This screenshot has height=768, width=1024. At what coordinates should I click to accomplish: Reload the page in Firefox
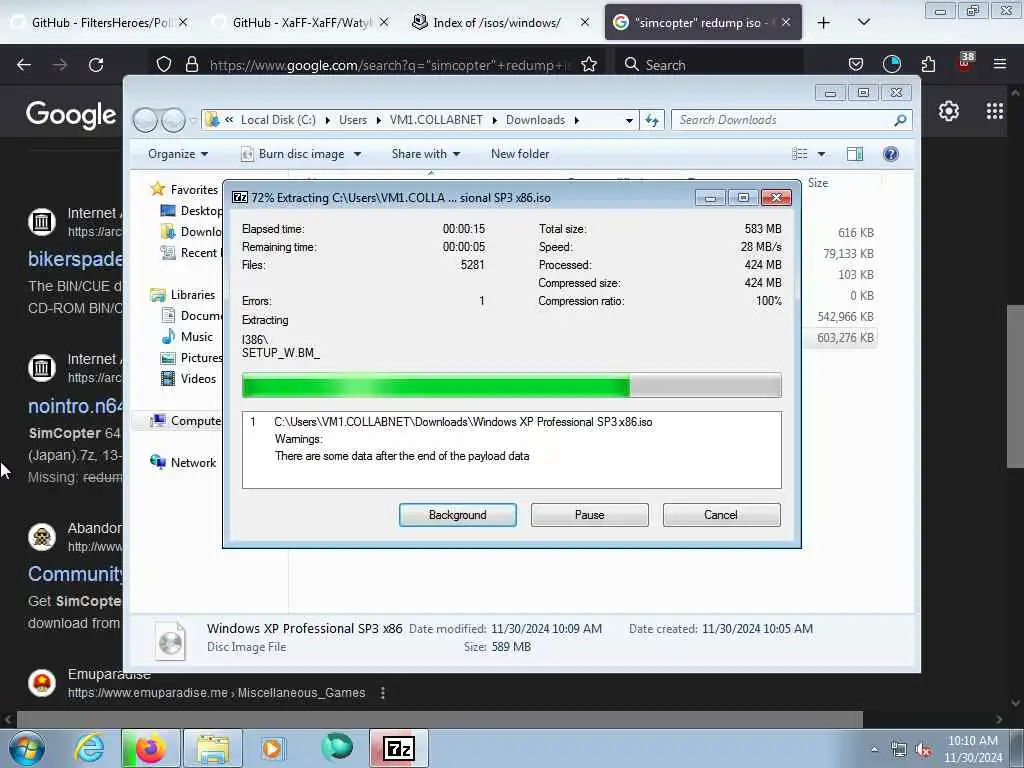(x=96, y=65)
